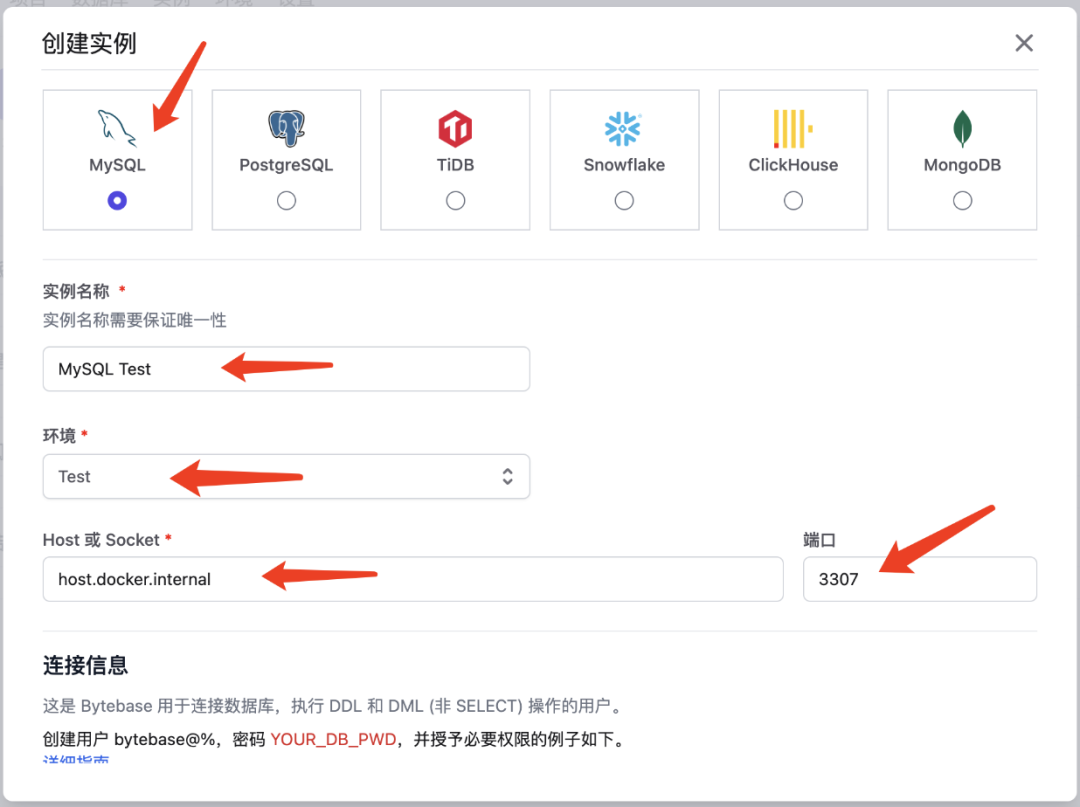Click the Snowflake label text
Image resolution: width=1080 pixels, height=807 pixels.
[624, 165]
